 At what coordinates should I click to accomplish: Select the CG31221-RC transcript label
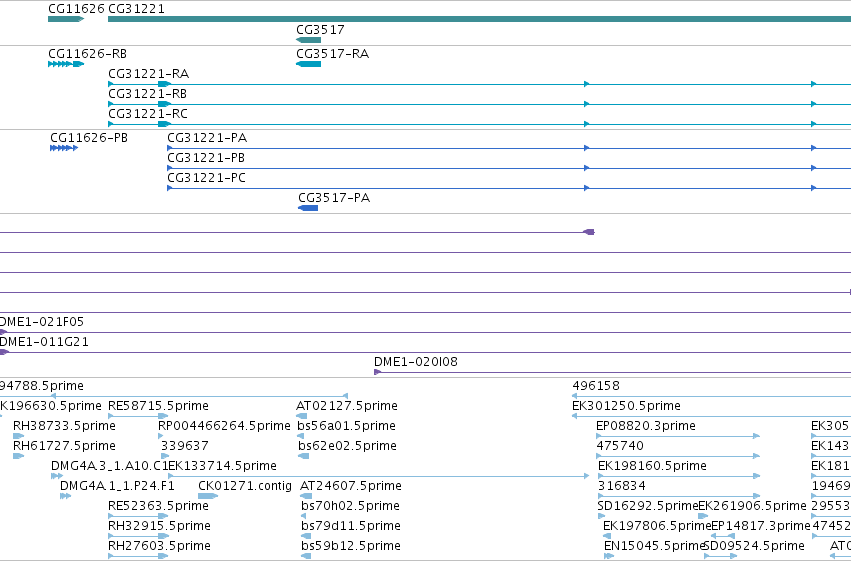pyautogui.click(x=148, y=113)
